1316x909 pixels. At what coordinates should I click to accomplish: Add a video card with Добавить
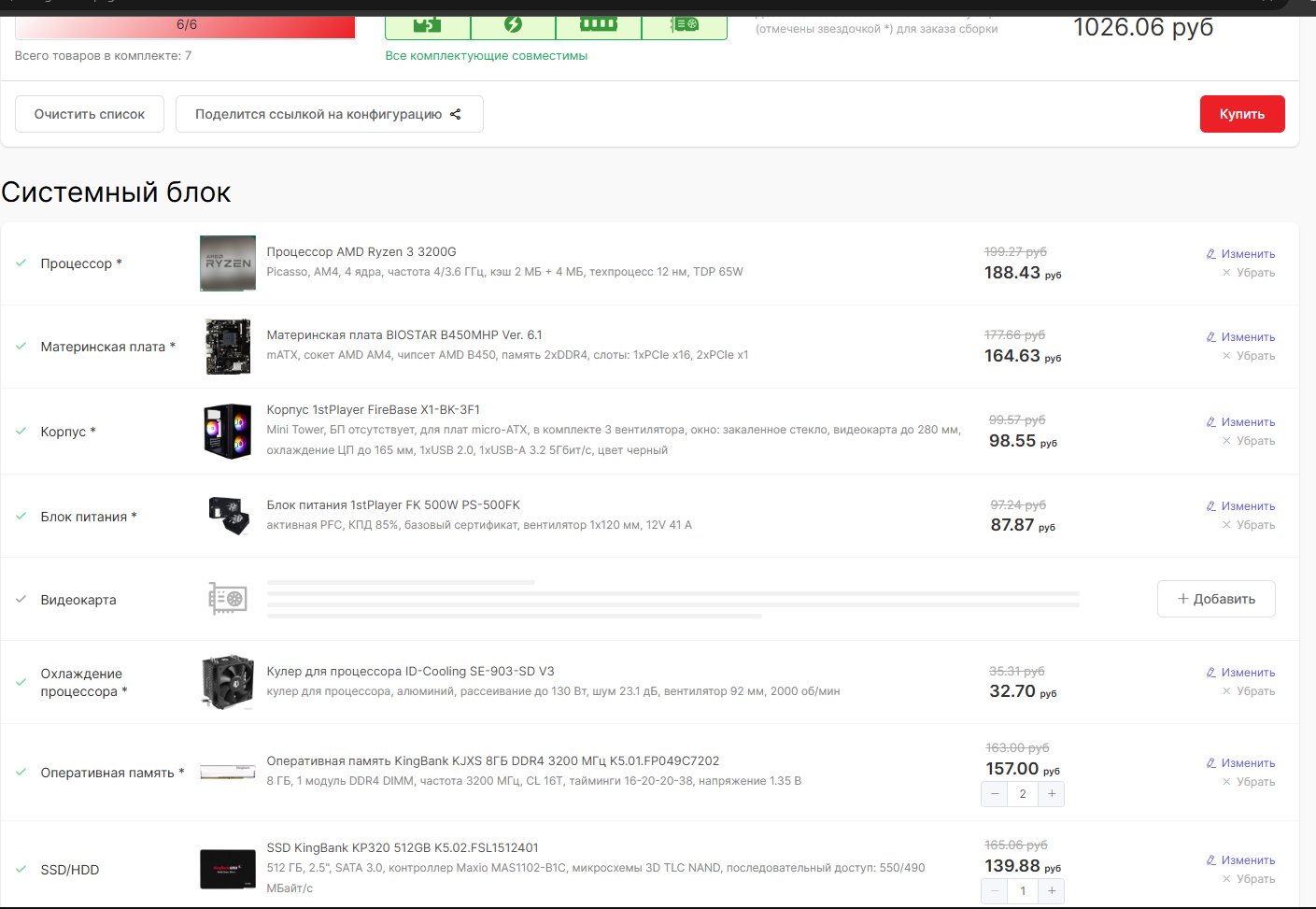(1216, 599)
